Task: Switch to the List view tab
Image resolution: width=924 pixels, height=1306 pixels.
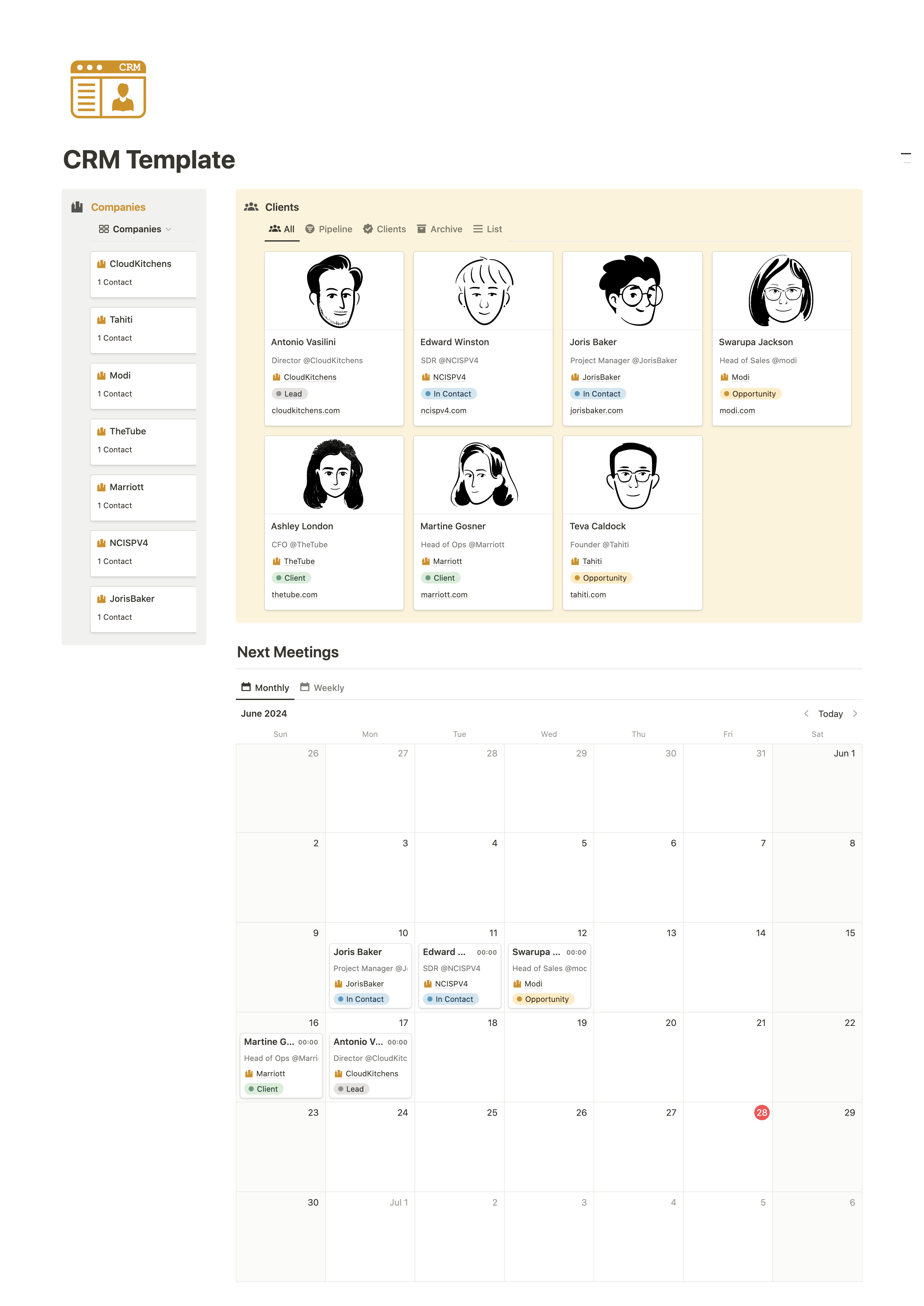Action: point(488,229)
